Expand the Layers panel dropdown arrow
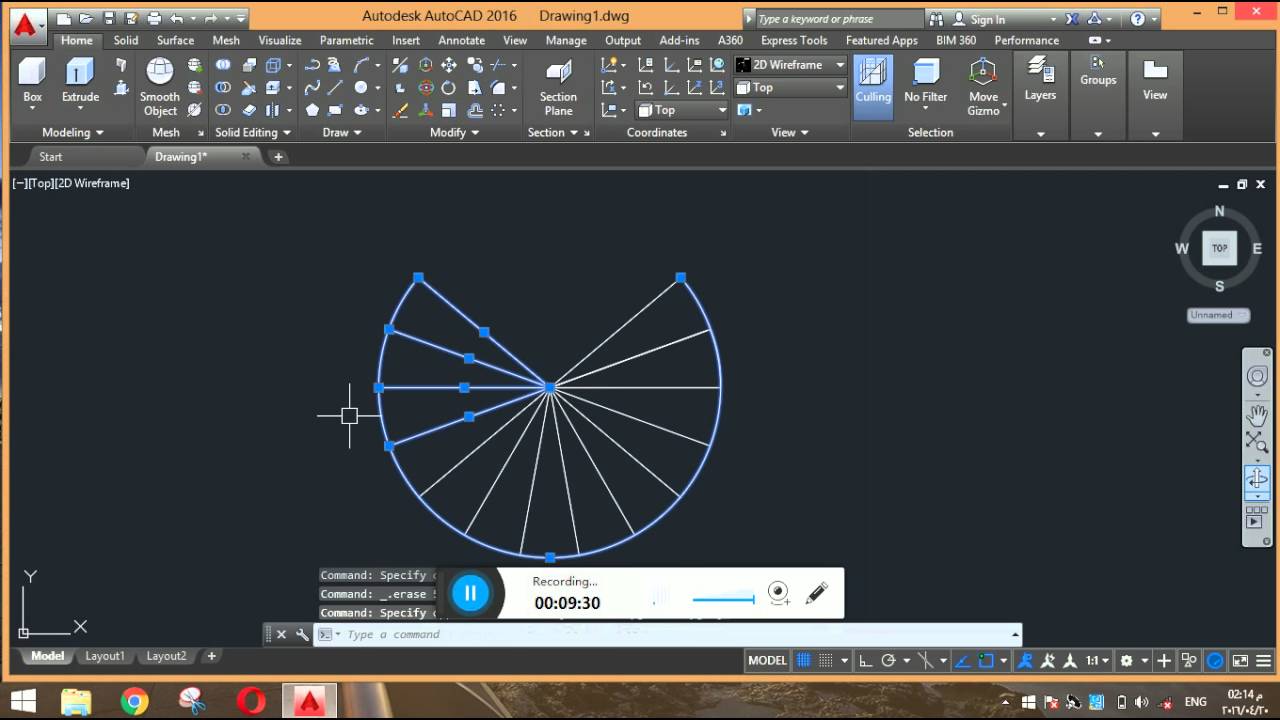The image size is (1280, 720). coord(1040,134)
